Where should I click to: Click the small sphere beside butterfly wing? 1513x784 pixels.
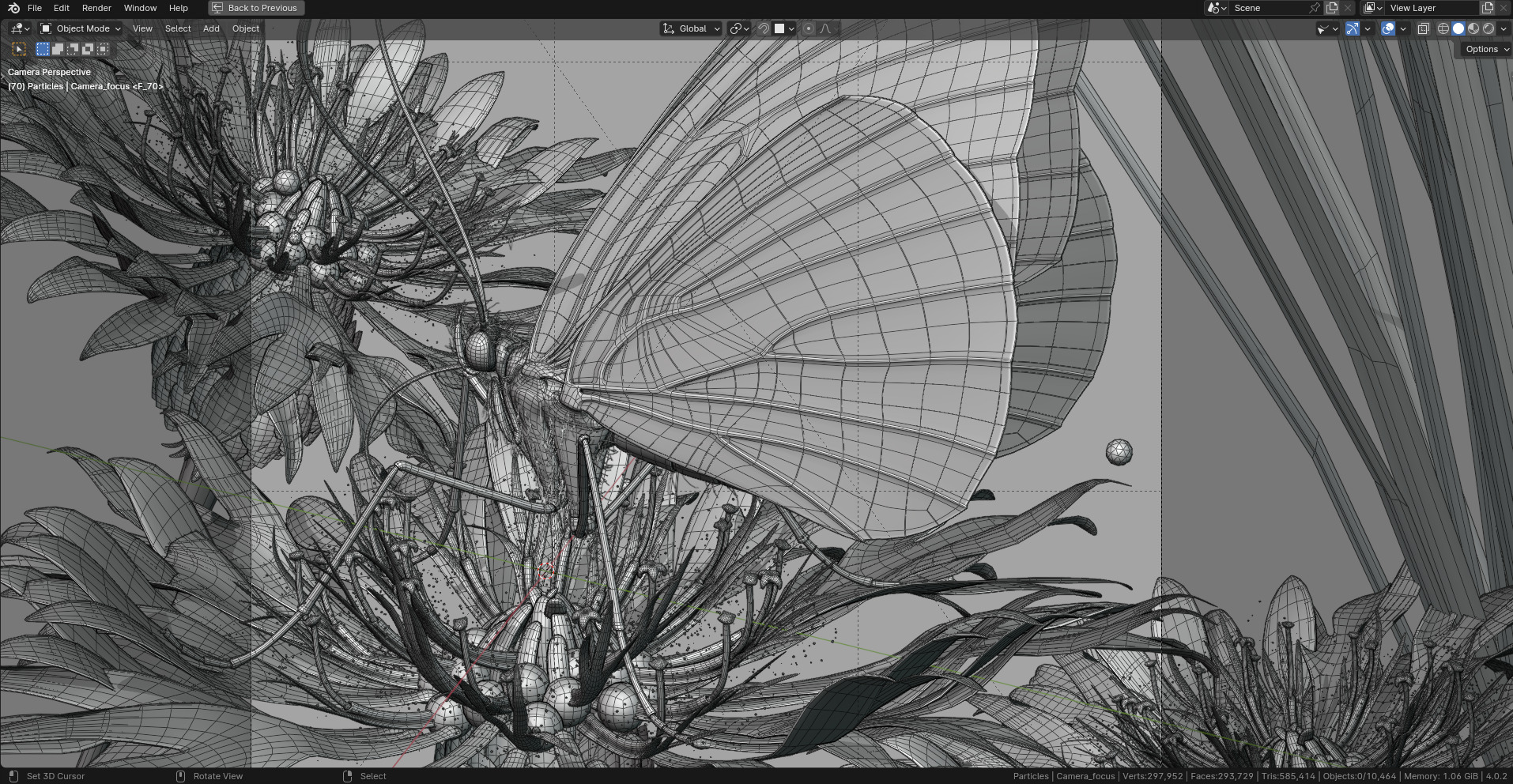pyautogui.click(x=1119, y=452)
